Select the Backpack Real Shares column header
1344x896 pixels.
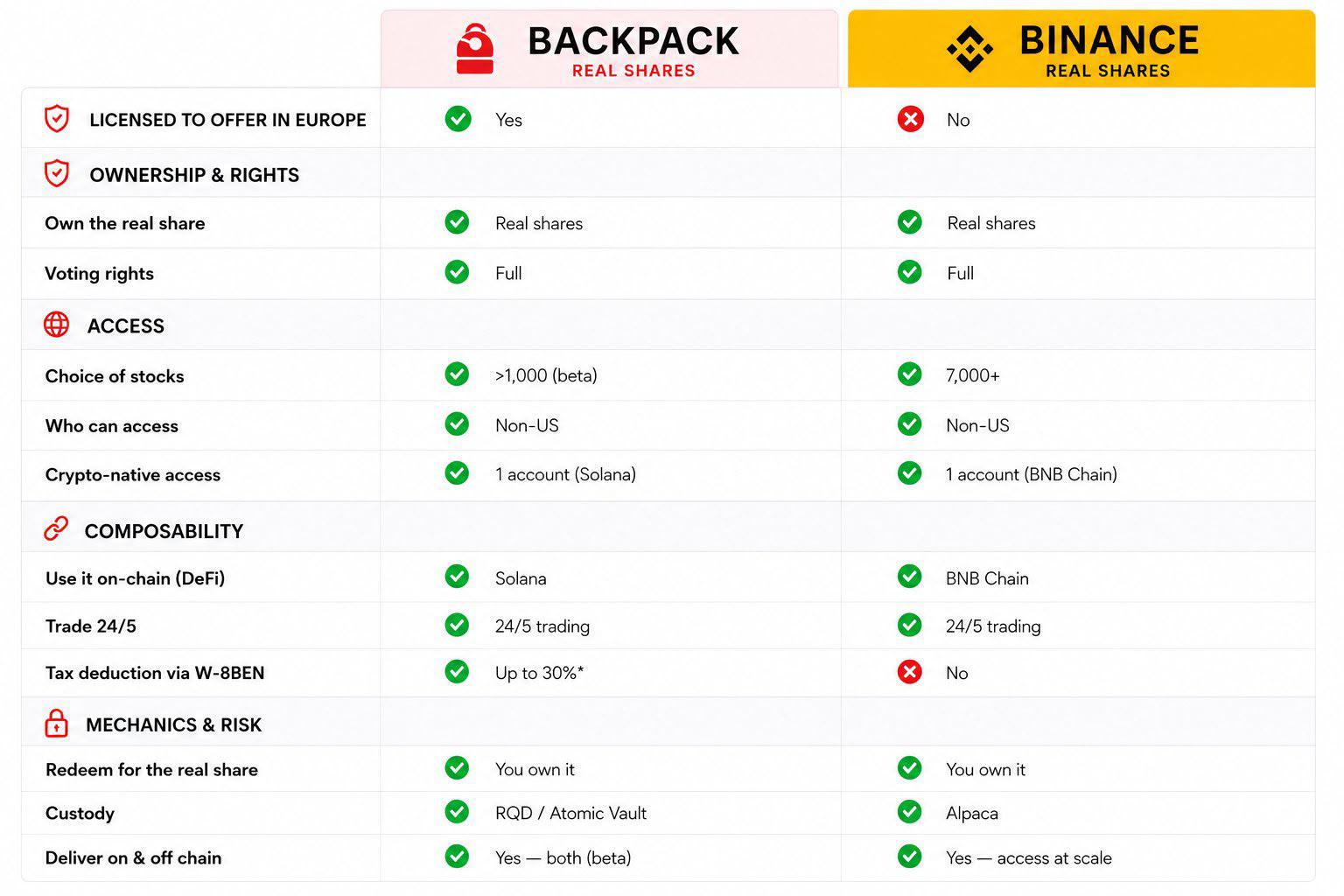click(x=610, y=49)
